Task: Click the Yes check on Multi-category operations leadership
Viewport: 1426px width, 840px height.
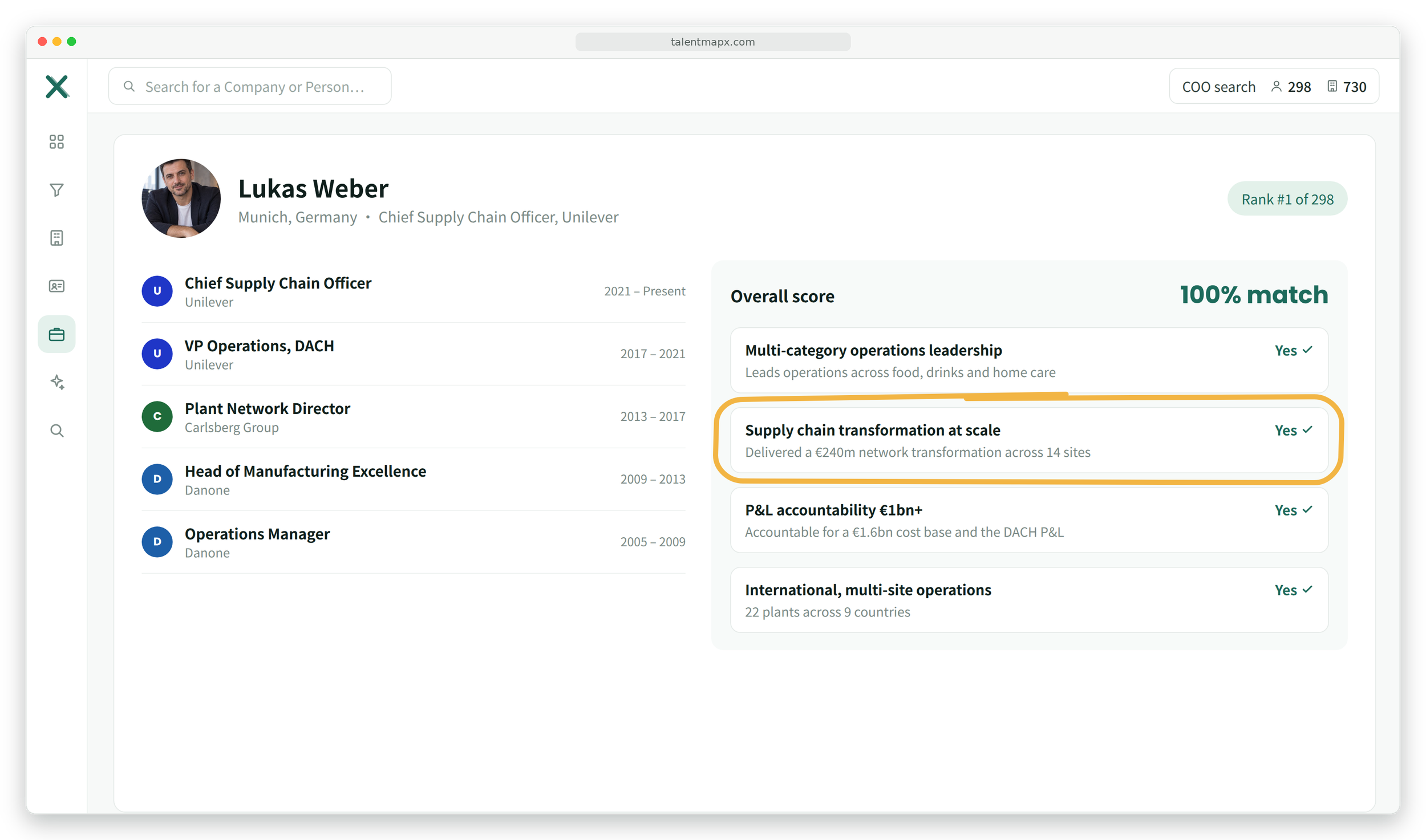Action: pyautogui.click(x=1293, y=350)
